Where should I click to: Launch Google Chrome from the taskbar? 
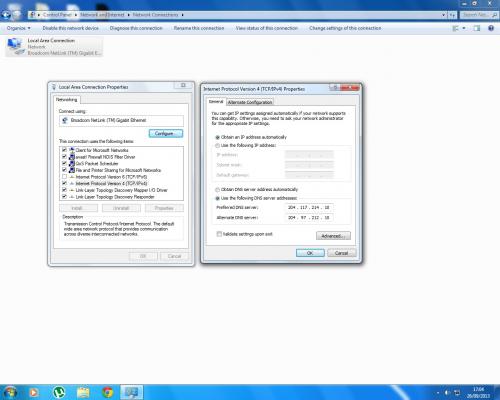point(107,392)
